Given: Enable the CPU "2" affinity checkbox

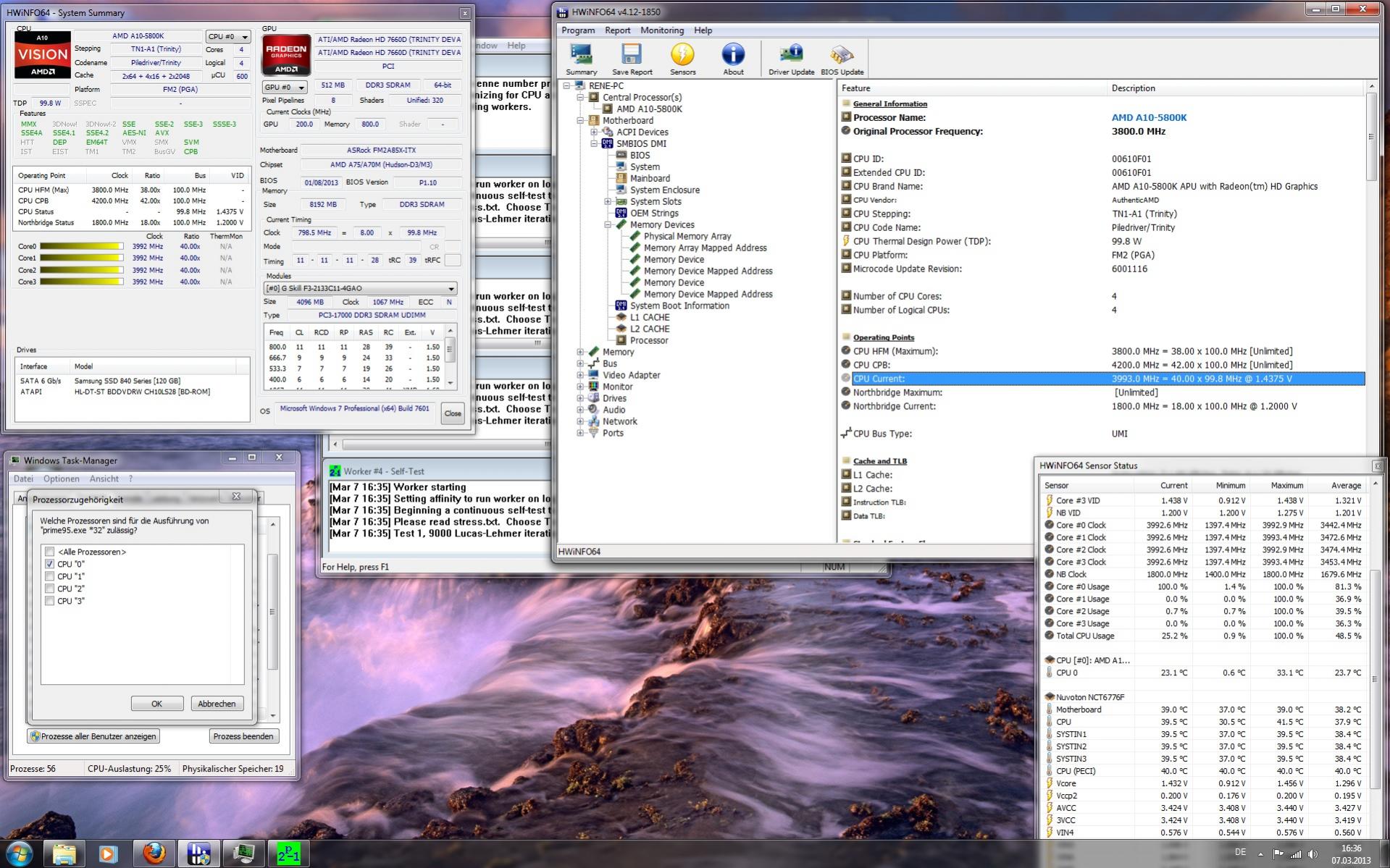Looking at the screenshot, I should 50,589.
